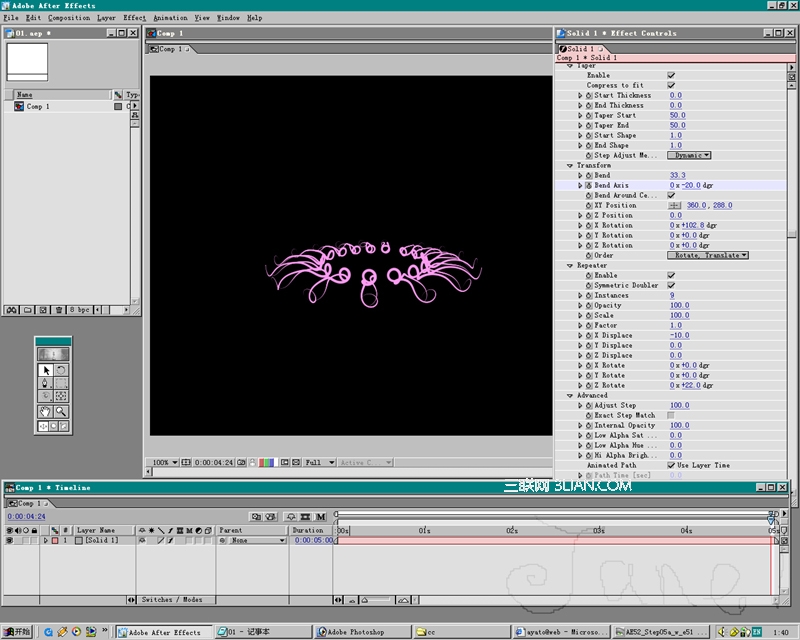Collapse the Repeater section triangle
The image size is (800, 640).
pos(570,266)
